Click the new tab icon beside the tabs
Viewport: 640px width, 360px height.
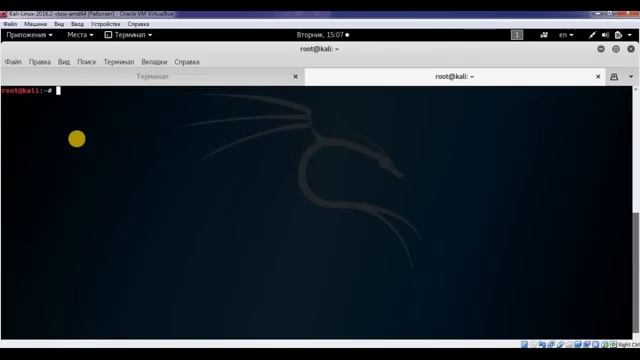614,77
